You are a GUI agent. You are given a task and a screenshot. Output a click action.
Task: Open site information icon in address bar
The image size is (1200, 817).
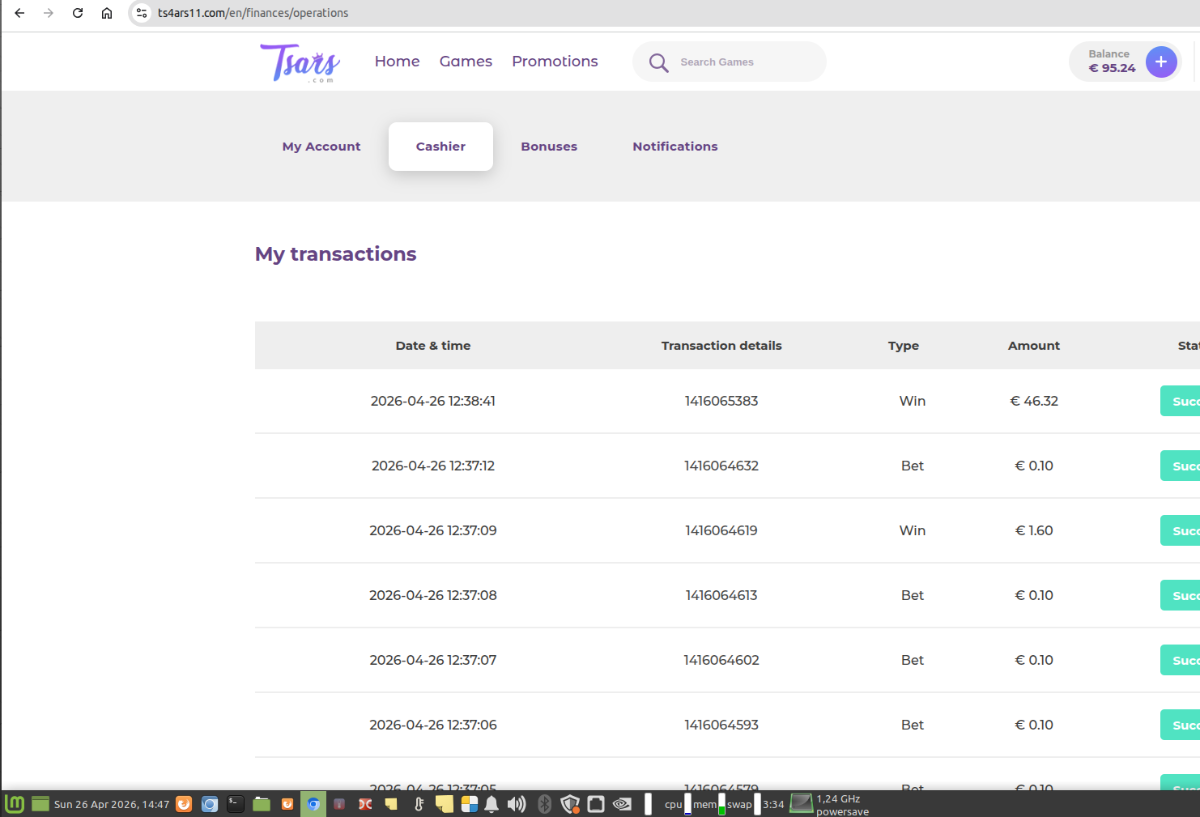point(143,13)
